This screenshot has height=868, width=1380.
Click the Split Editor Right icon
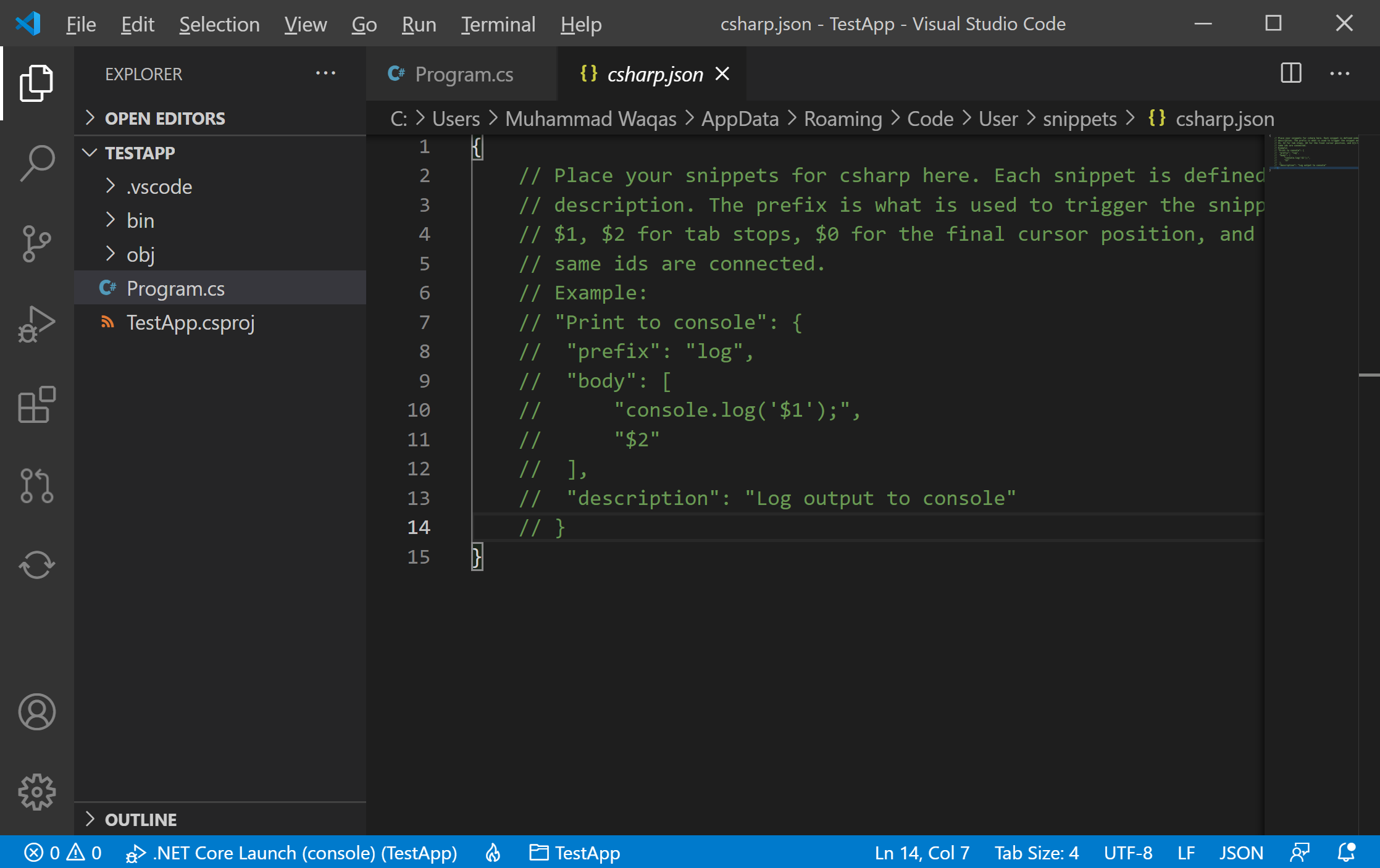pyautogui.click(x=1290, y=73)
